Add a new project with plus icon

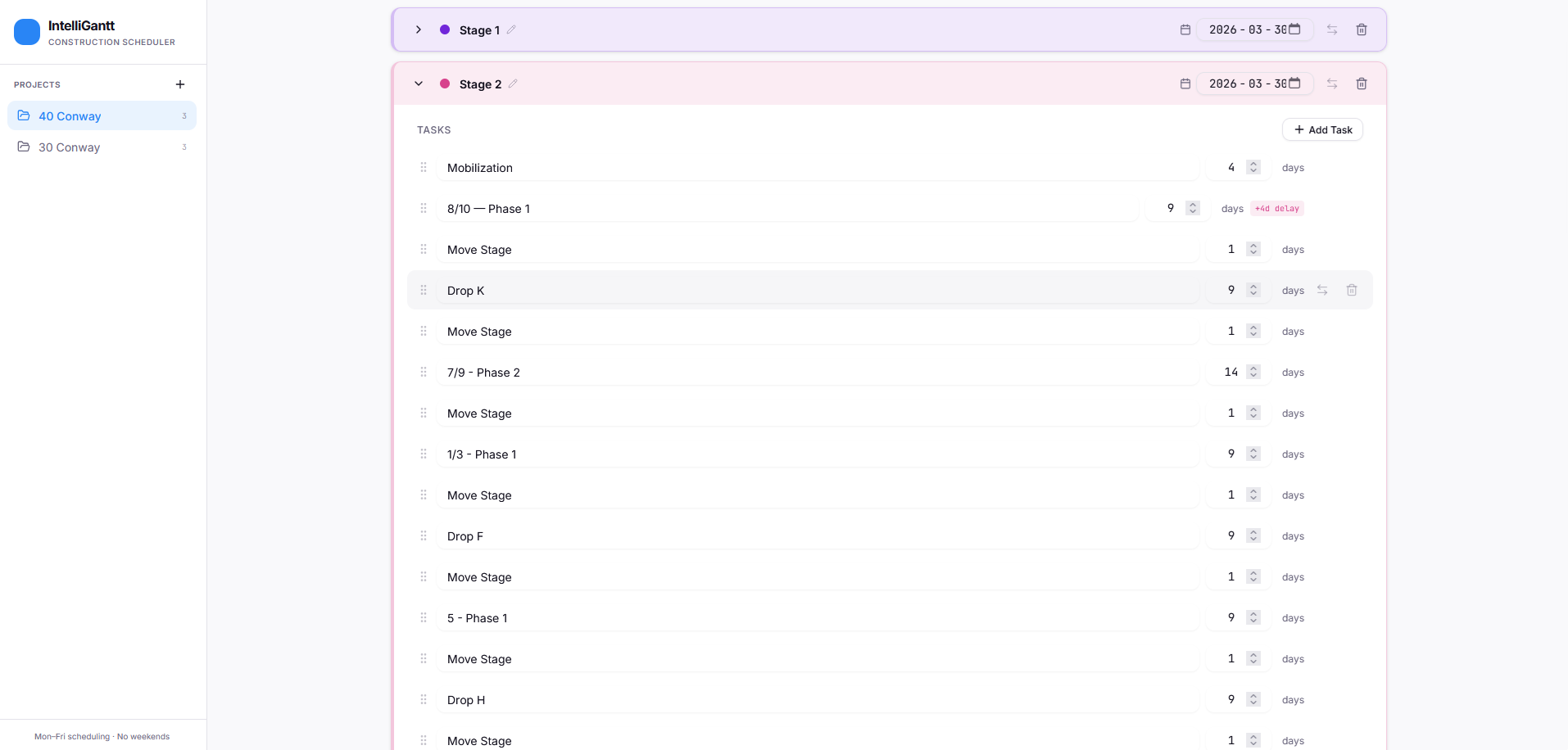pyautogui.click(x=180, y=84)
